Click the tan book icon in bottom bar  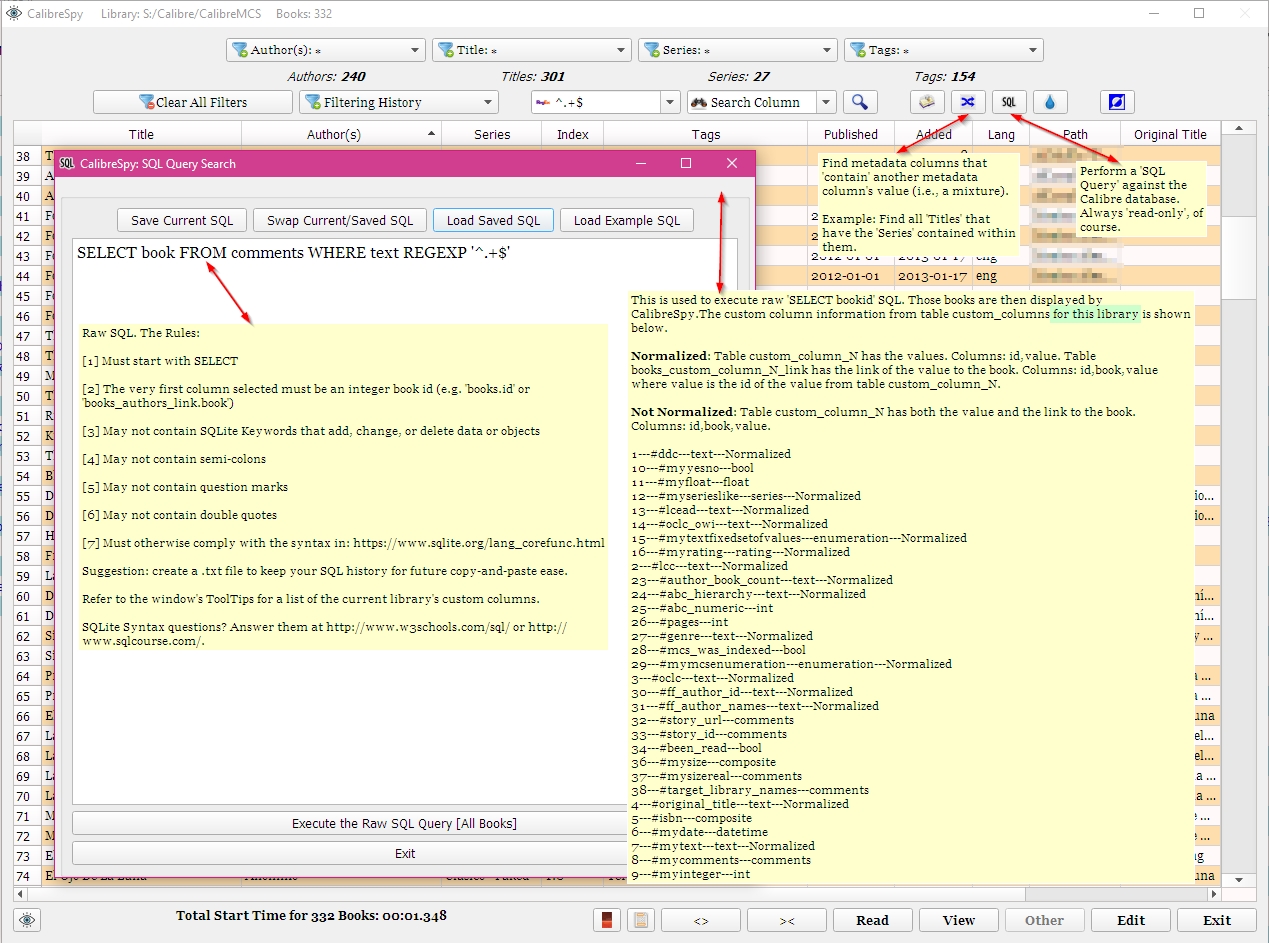tap(641, 920)
